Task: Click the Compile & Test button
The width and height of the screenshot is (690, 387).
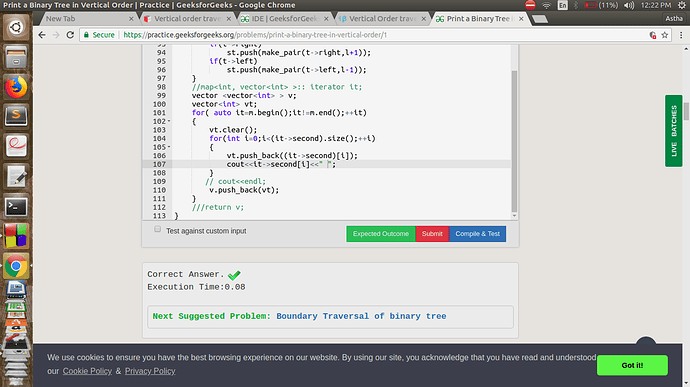Action: (x=477, y=234)
